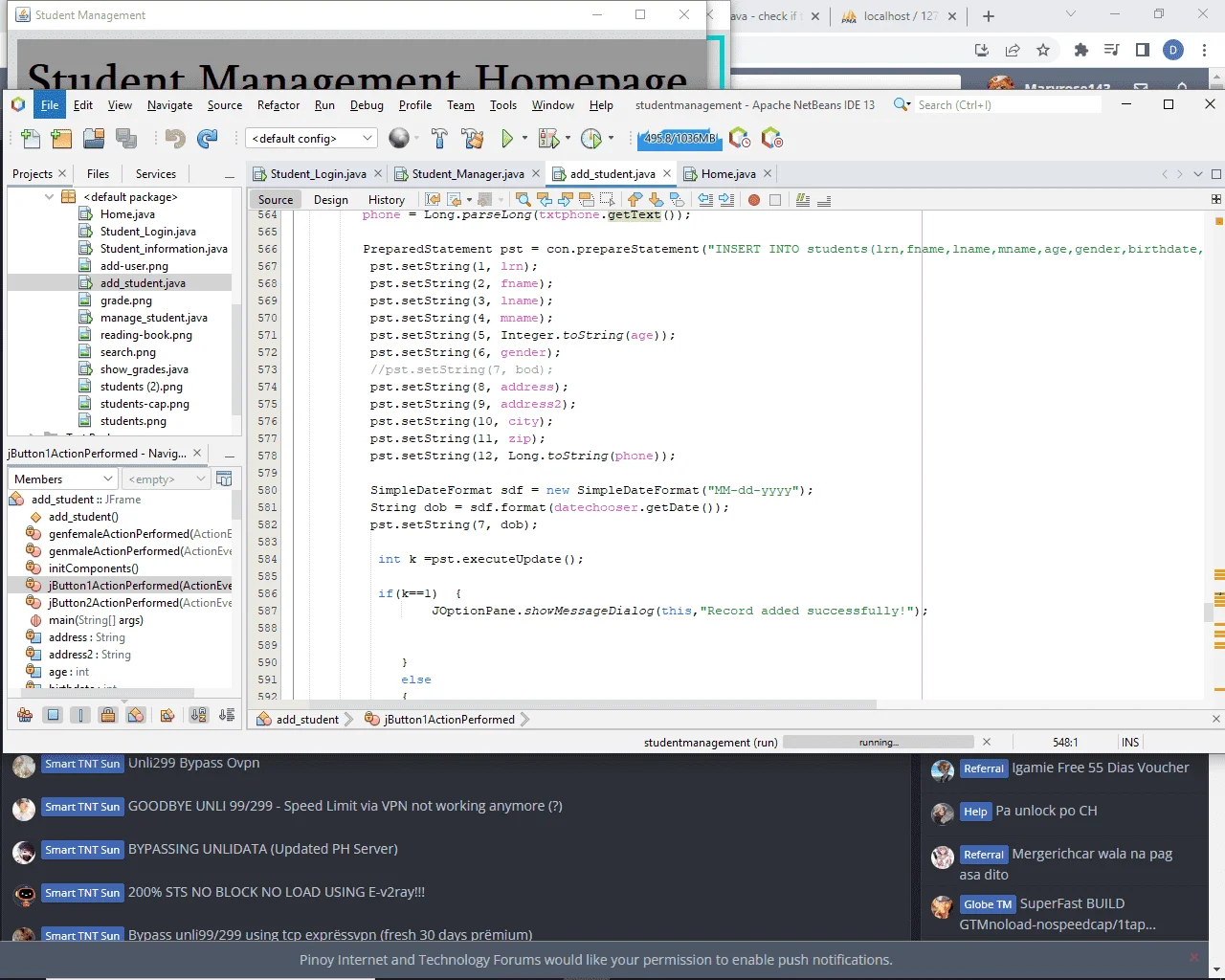Image resolution: width=1225 pixels, height=980 pixels.
Task: Switch to Design view of add_student
Action: click(331, 200)
